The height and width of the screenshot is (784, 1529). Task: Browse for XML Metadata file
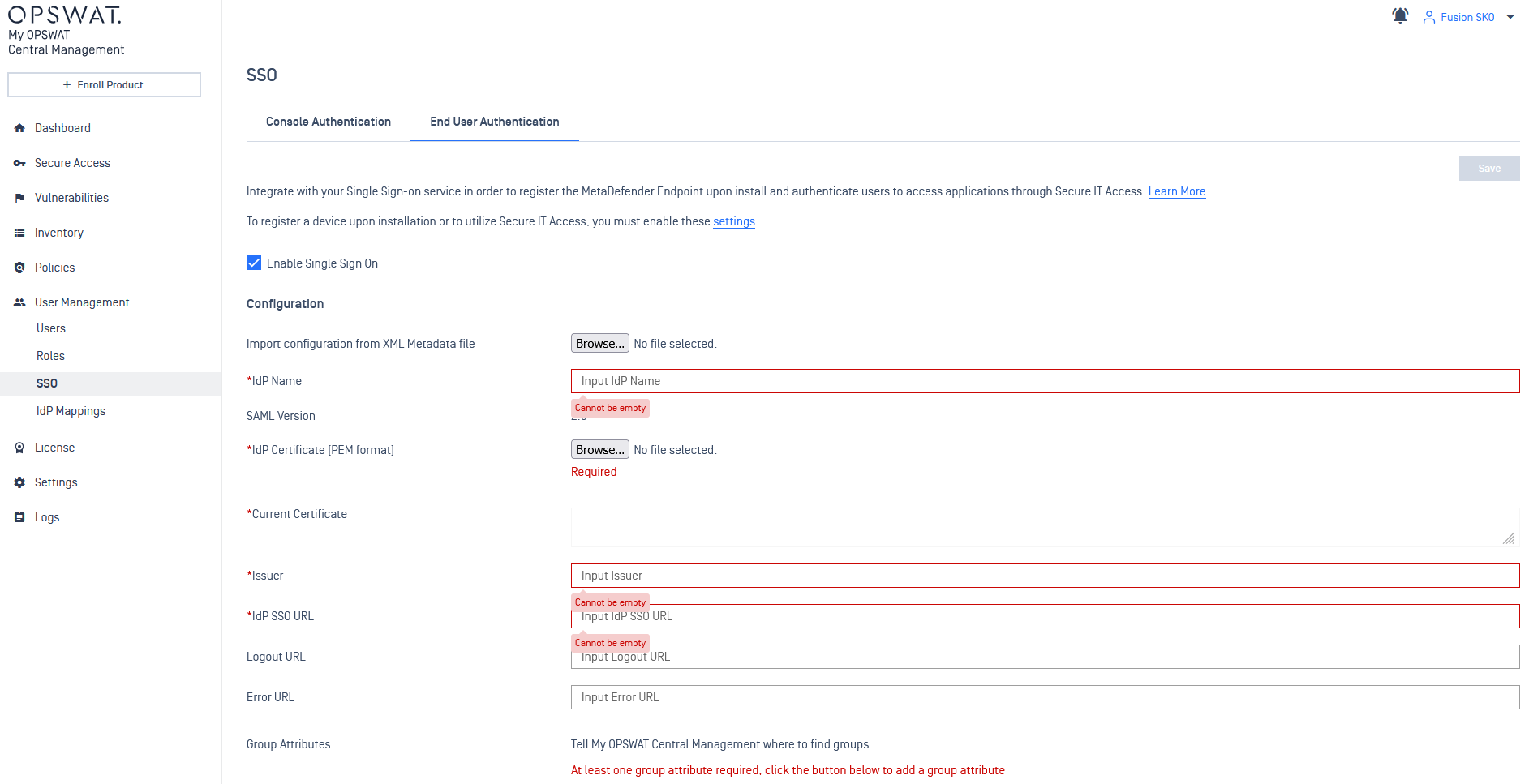point(600,344)
